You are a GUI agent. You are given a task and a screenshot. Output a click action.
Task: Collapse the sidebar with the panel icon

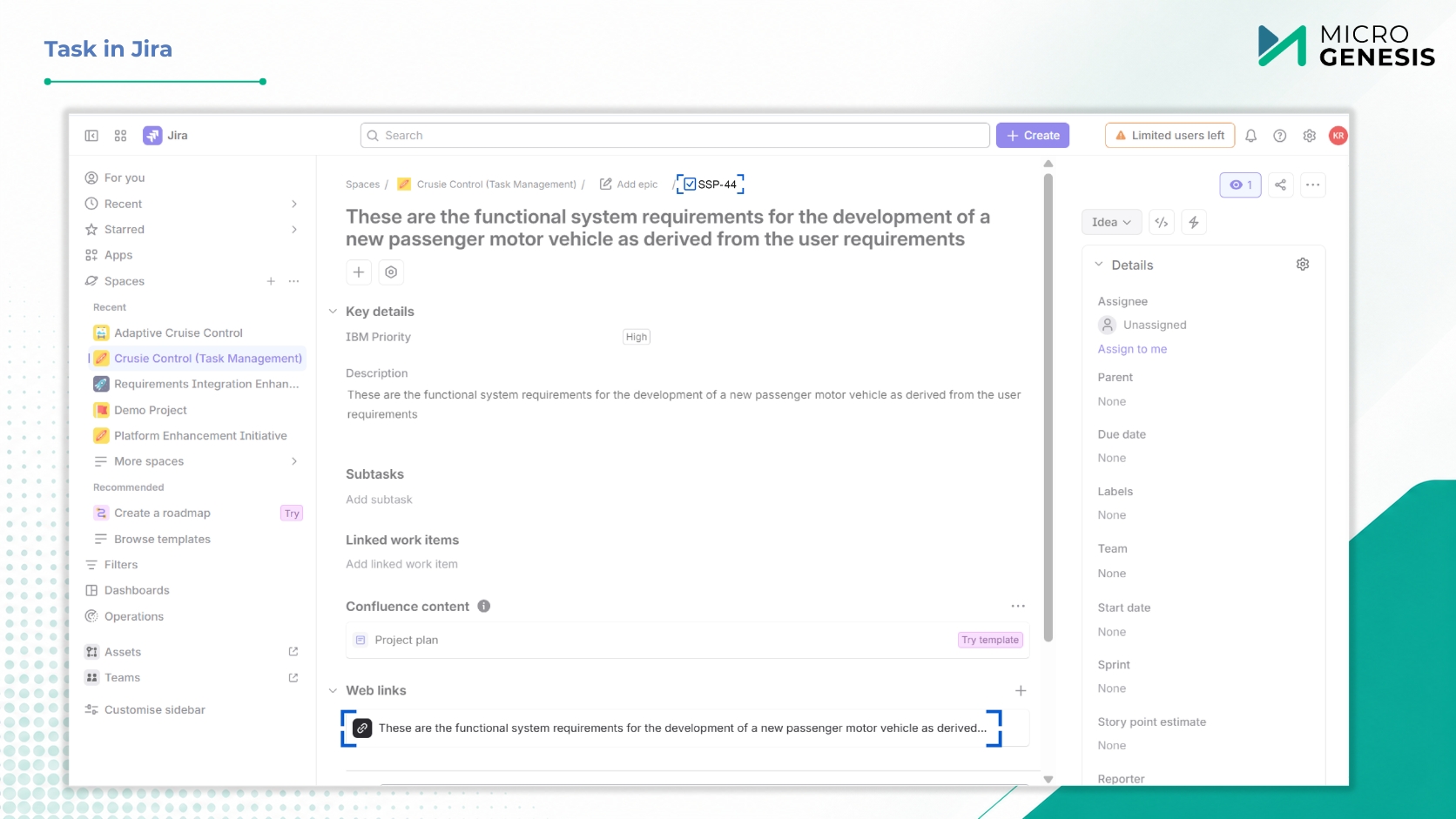click(91, 136)
